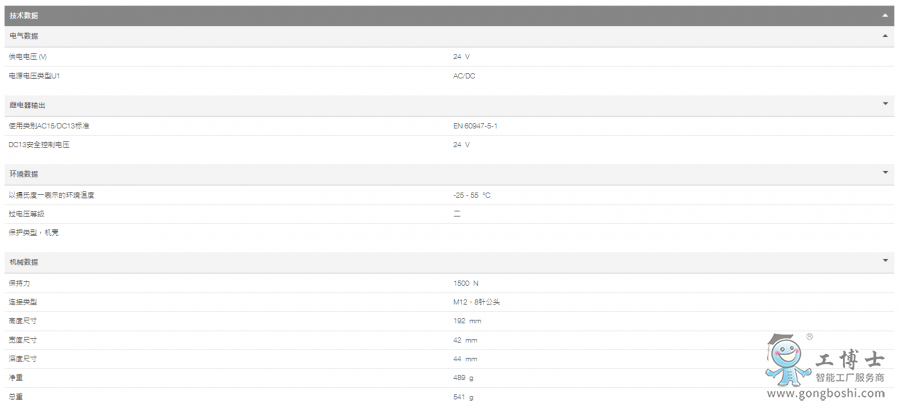Select the 机械数据 section heading
Viewport: 900px width, 413px height.
[x=24, y=262]
